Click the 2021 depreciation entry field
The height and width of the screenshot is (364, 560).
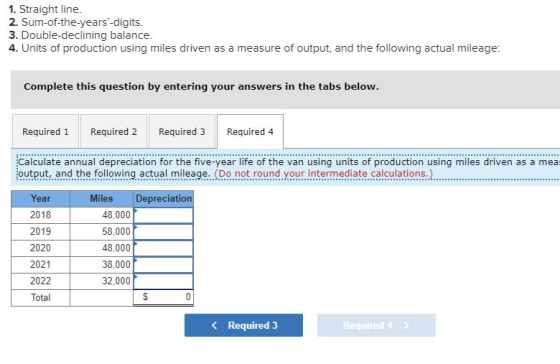pos(164,265)
